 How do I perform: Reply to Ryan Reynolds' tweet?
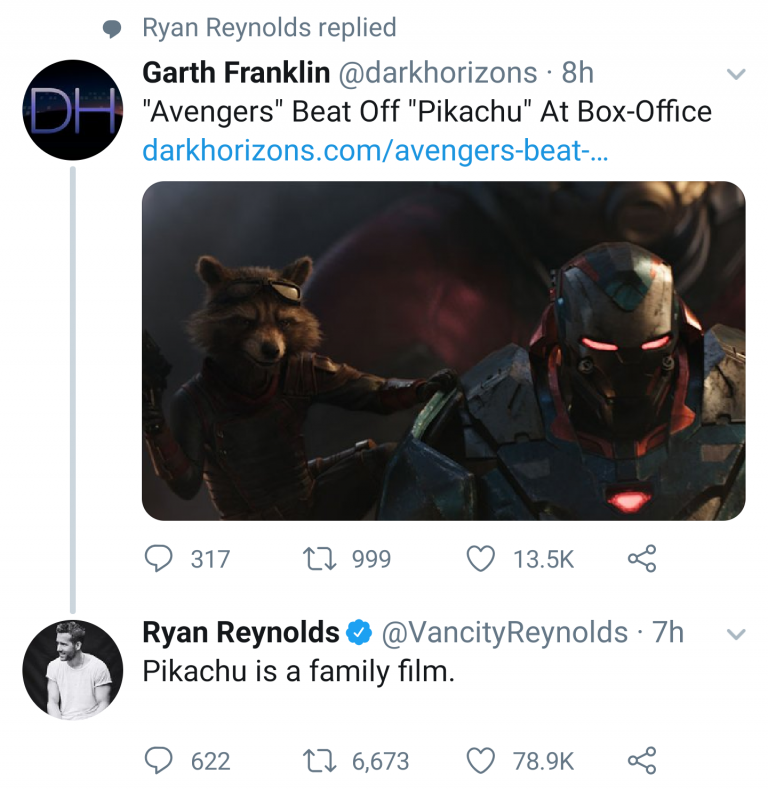coord(159,761)
